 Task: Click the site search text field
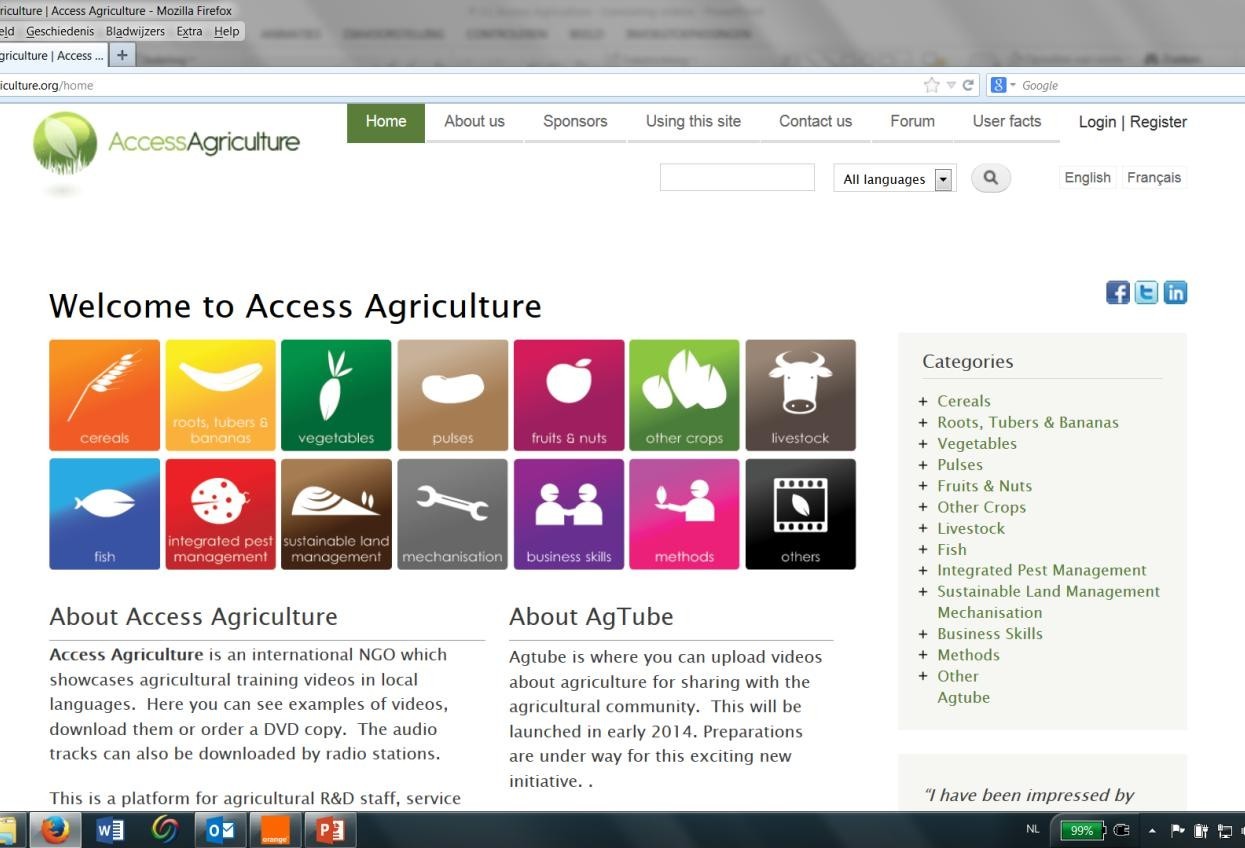coord(737,178)
